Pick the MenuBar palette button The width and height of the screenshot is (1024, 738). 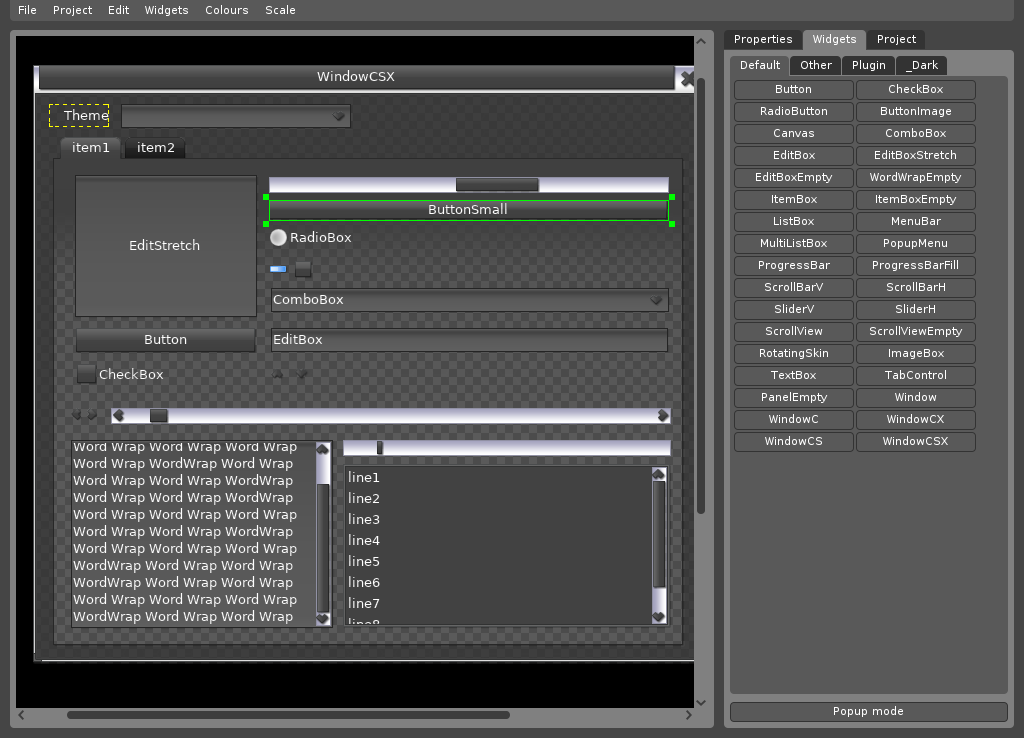[x=916, y=221]
